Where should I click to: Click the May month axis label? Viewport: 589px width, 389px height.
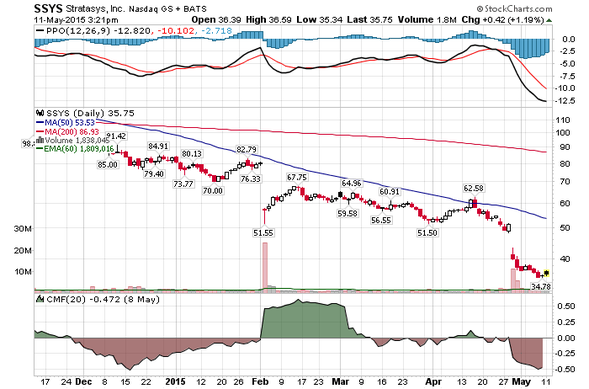[521, 382]
